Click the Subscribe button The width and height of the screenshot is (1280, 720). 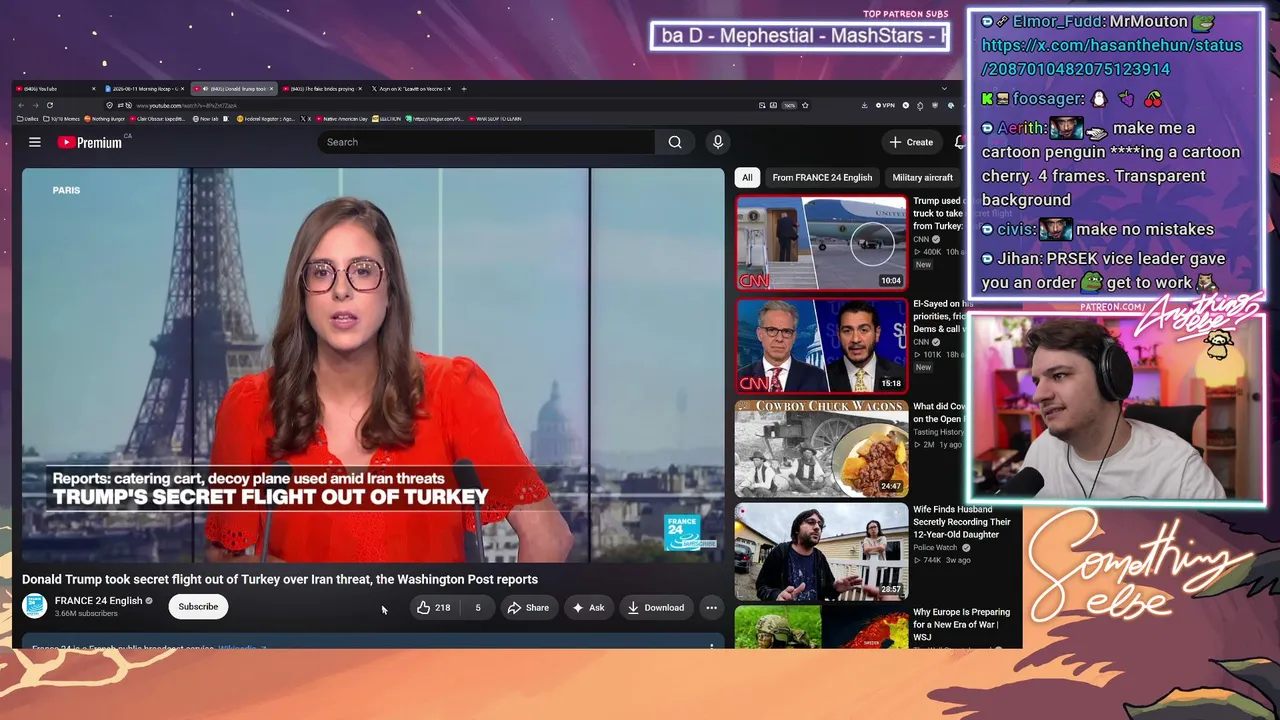(198, 607)
